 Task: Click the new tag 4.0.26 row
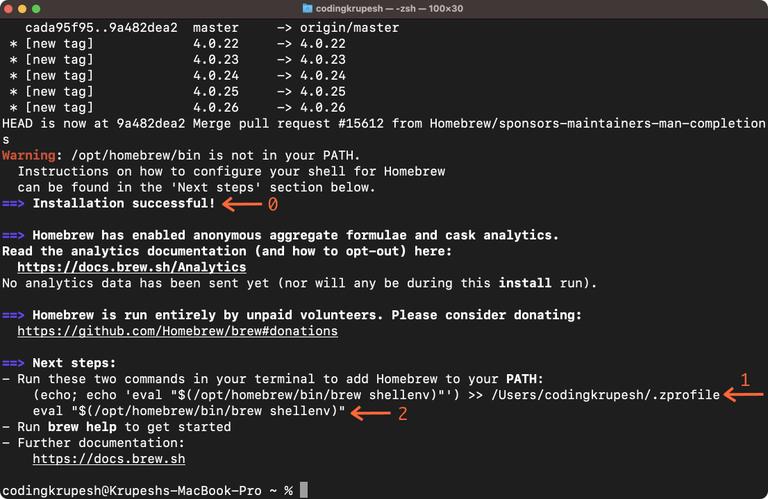178,107
